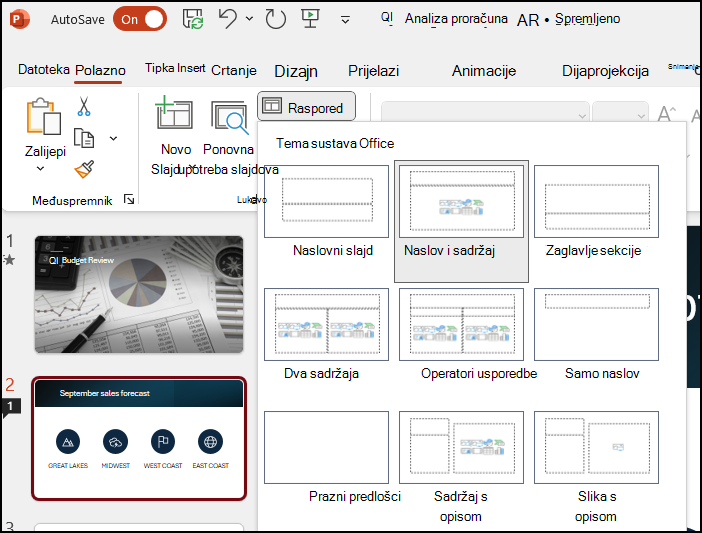The image size is (702, 533).
Task: Open the Animacije tab
Action: click(484, 71)
